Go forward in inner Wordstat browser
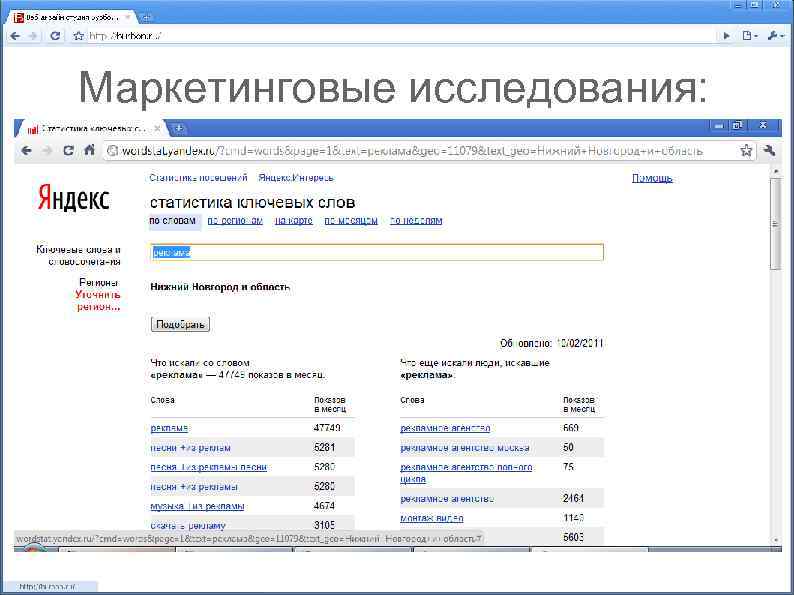 pyautogui.click(x=47, y=150)
